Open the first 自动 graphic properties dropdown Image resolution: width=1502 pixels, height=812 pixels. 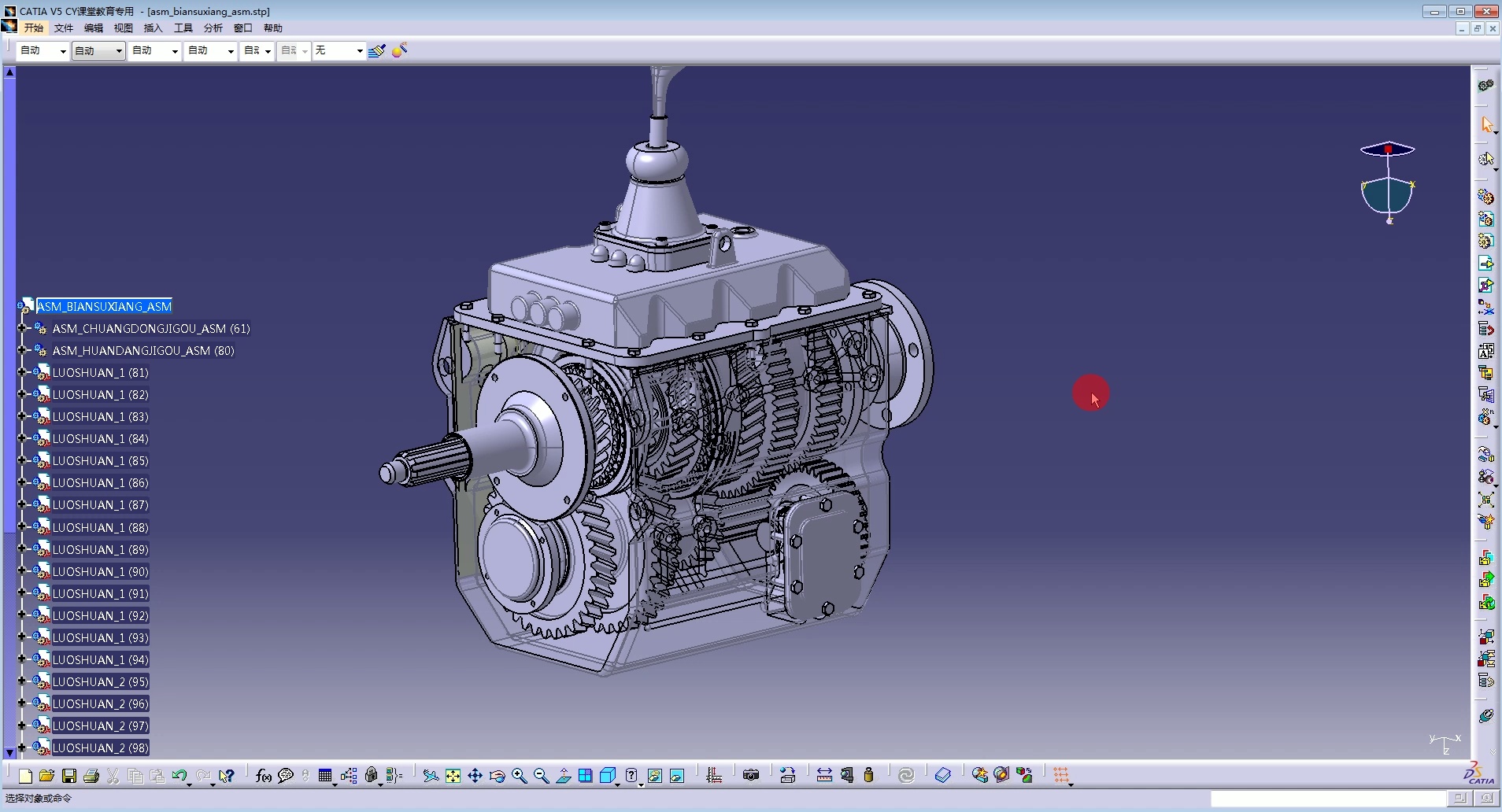[x=63, y=51]
